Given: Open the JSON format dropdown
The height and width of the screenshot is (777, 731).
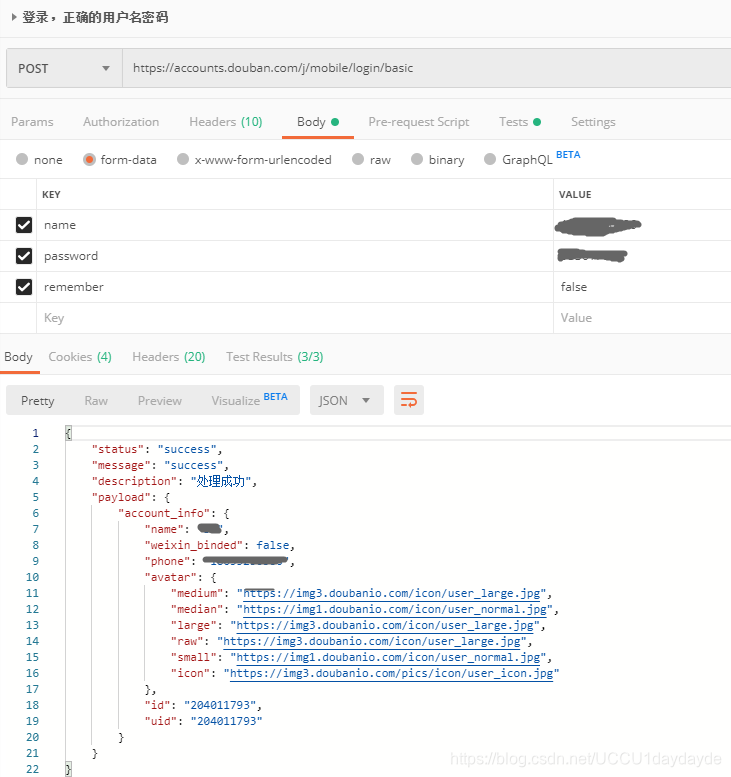Looking at the screenshot, I should click(x=346, y=400).
